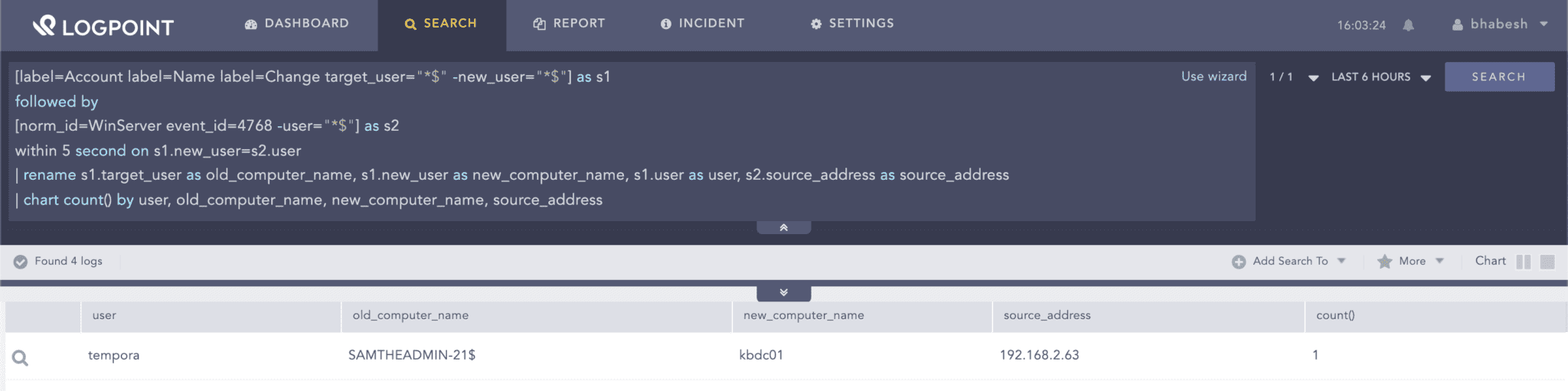This screenshot has width=1568, height=391.
Task: Toggle the grid table view icon
Action: pyautogui.click(x=1547, y=262)
